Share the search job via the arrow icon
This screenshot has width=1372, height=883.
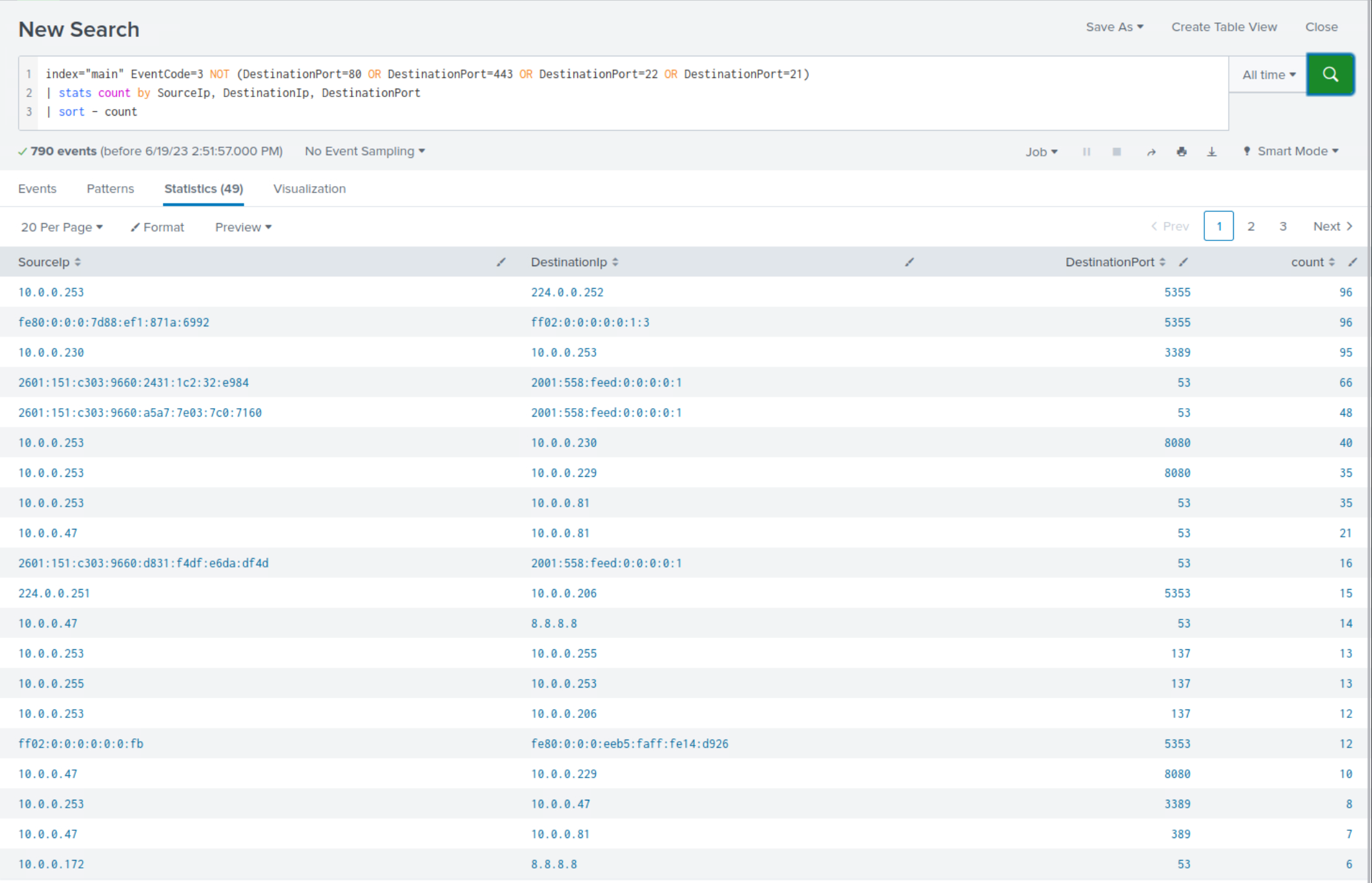click(x=1151, y=151)
